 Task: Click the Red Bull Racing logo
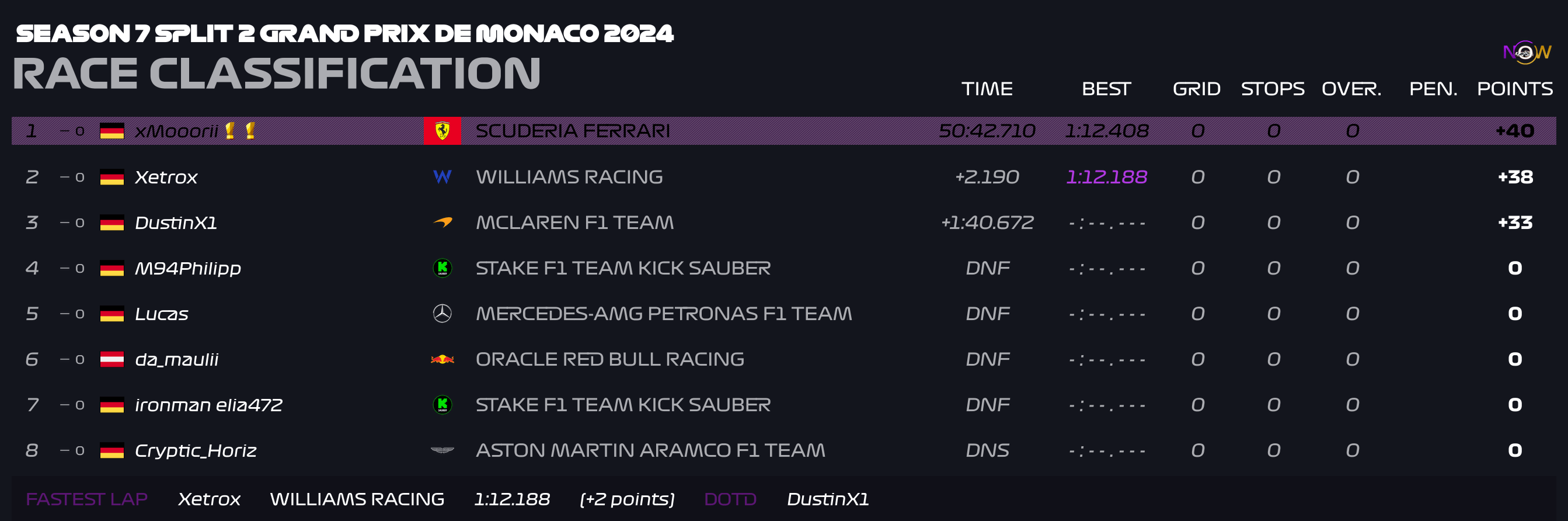click(442, 359)
